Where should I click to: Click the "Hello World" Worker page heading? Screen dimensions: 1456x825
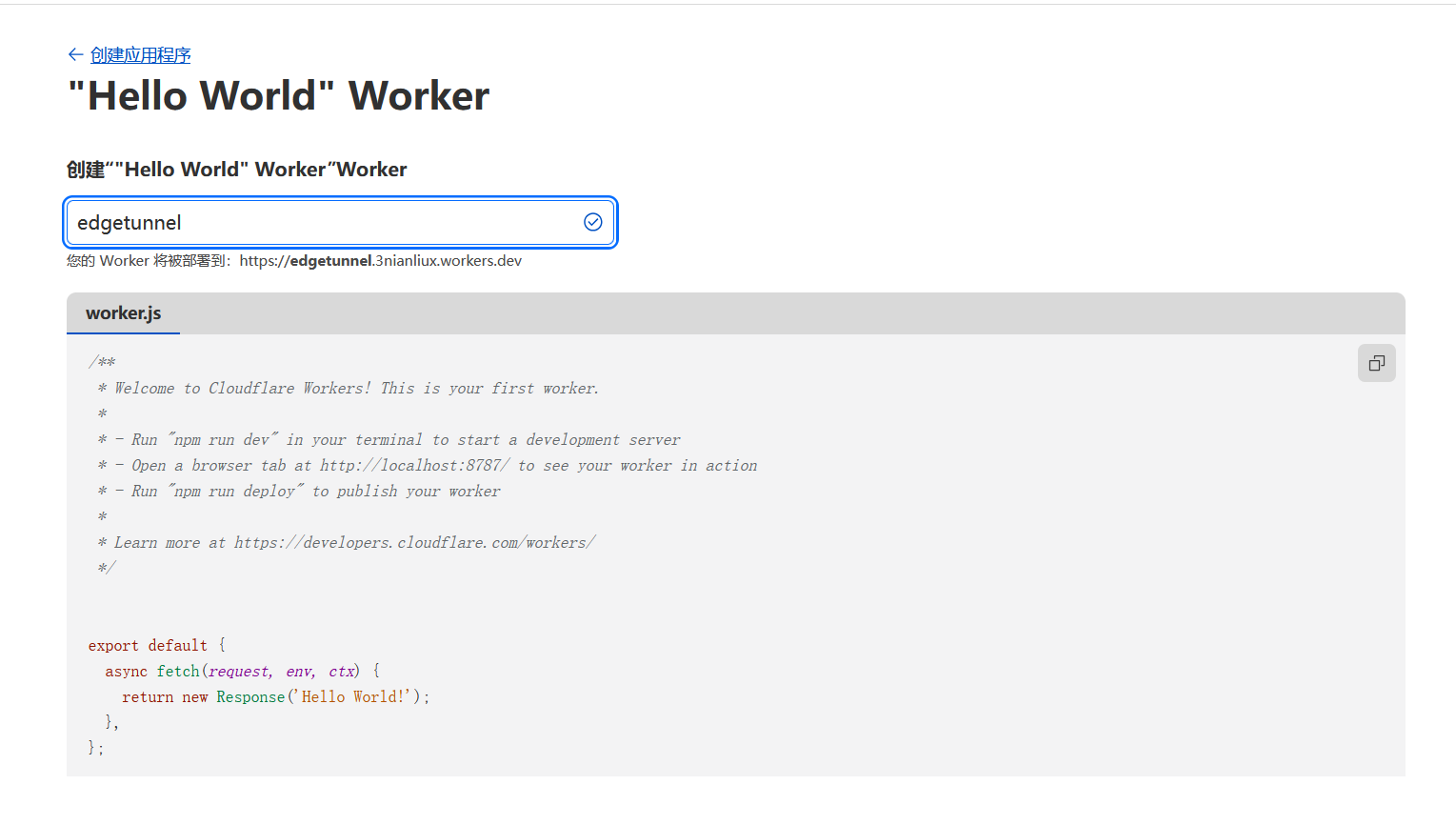point(278,96)
